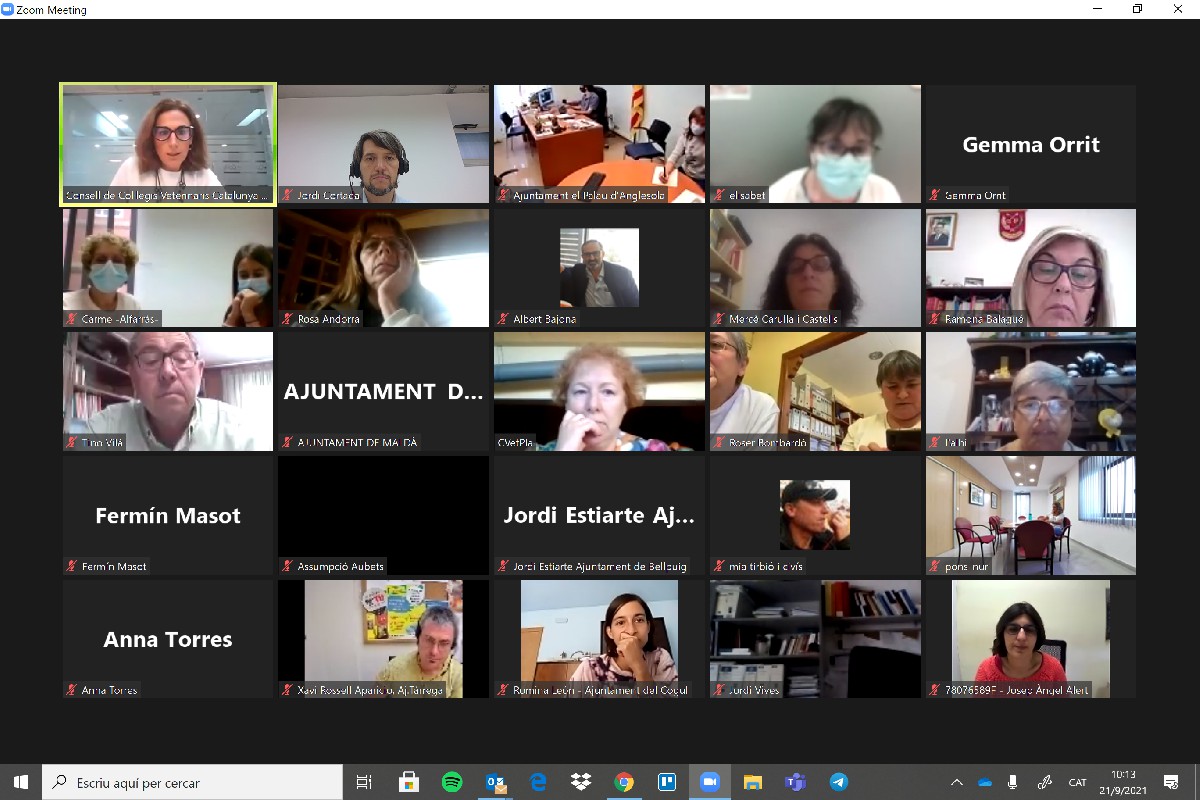
Task: Open the CAT input language selector
Action: coord(1077,782)
